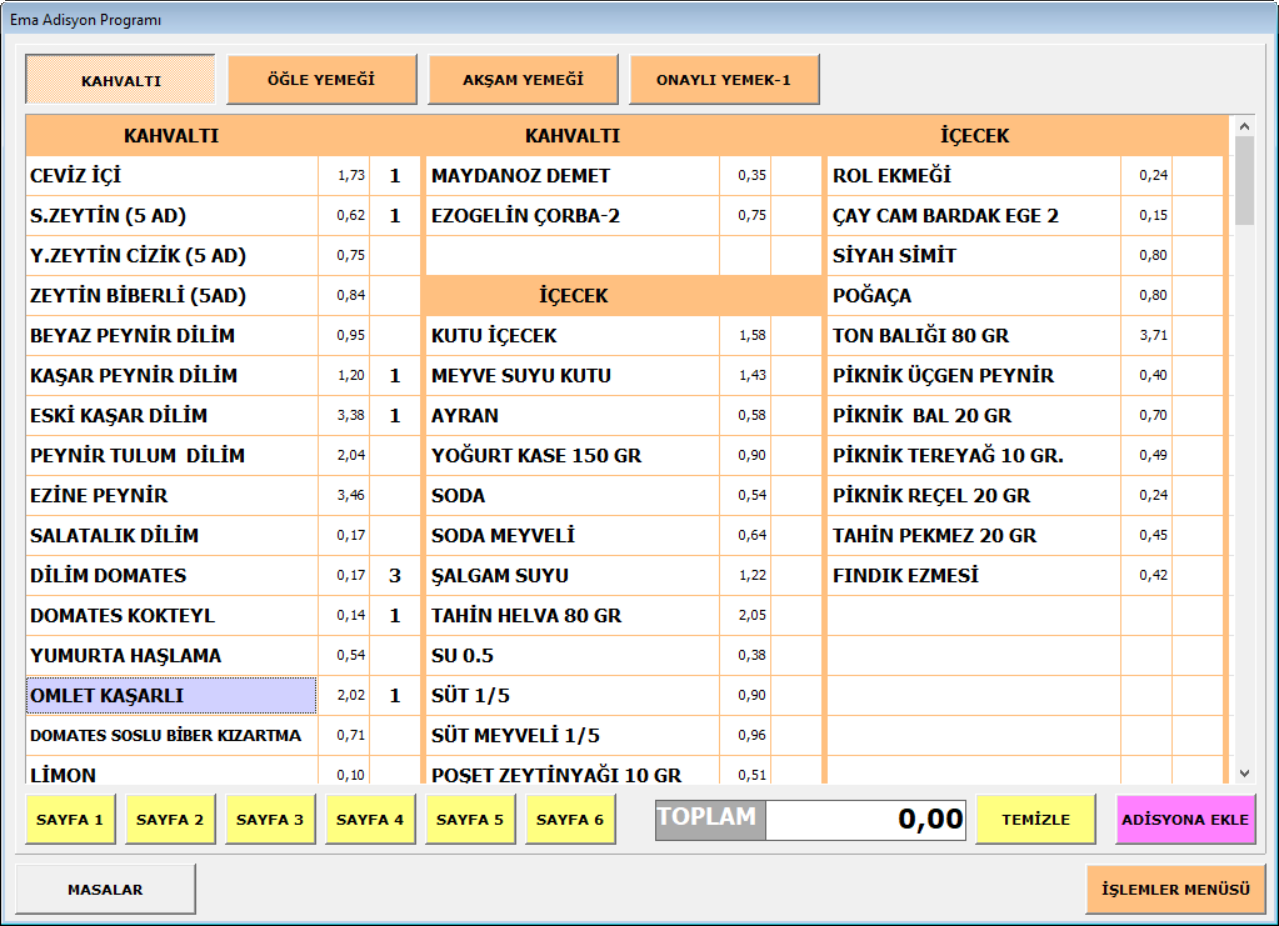Open İŞLEMLER MENÜSÜ
Viewport: 1279px width, 926px height.
1175,889
